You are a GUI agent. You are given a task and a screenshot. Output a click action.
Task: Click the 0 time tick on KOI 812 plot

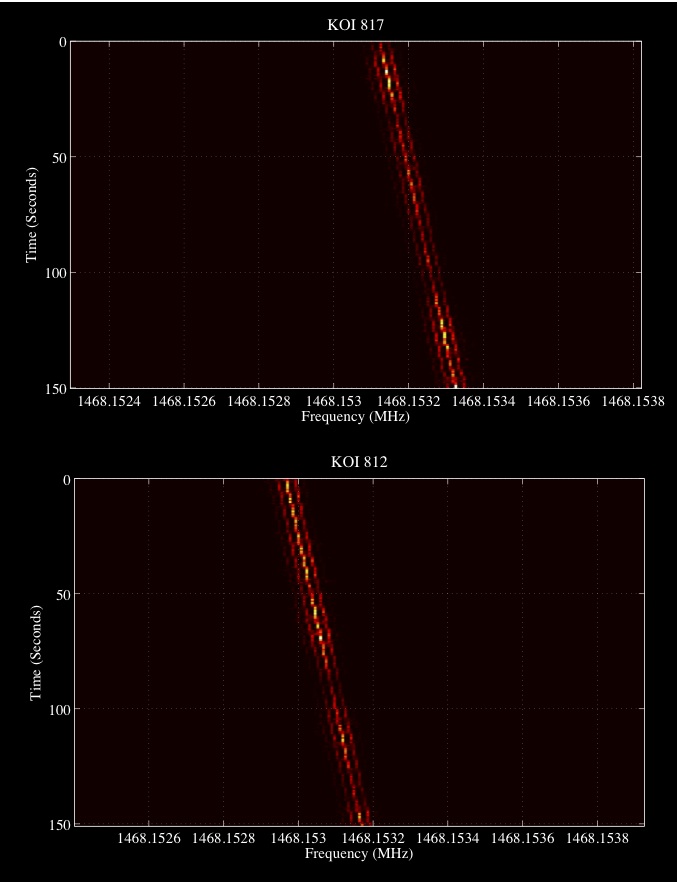[64, 480]
